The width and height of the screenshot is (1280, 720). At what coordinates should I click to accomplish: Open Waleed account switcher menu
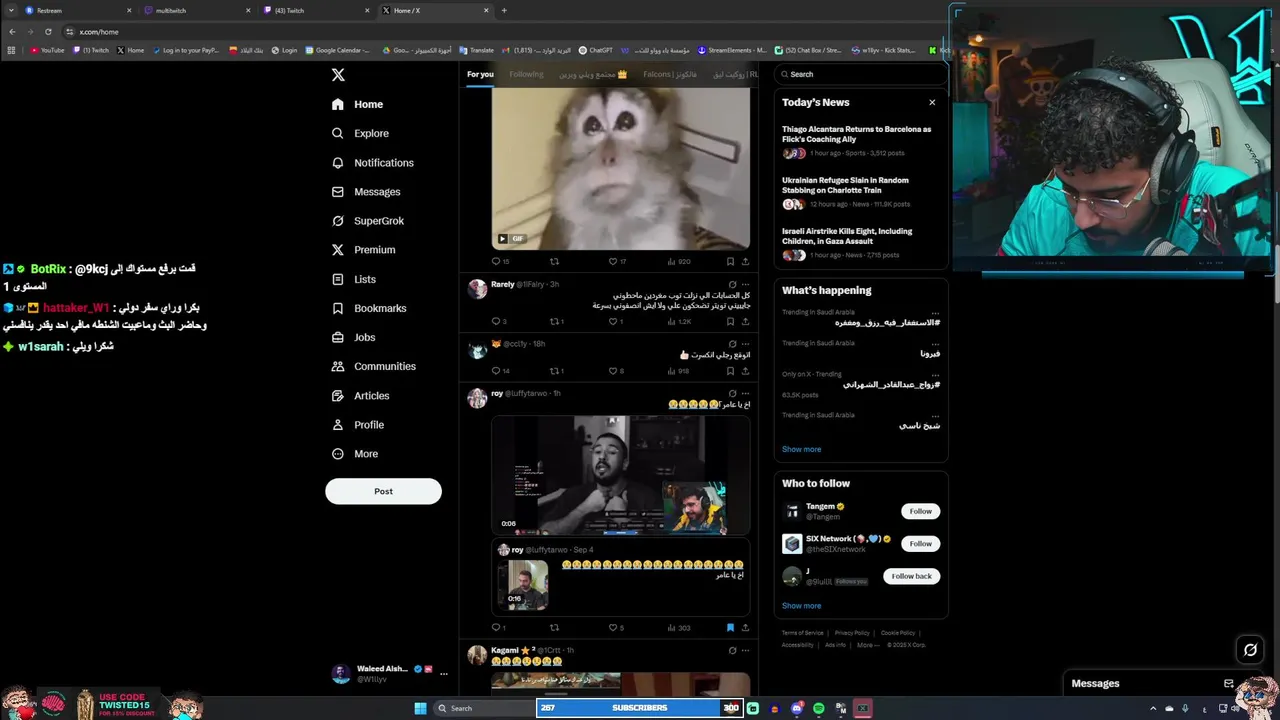(x=443, y=673)
